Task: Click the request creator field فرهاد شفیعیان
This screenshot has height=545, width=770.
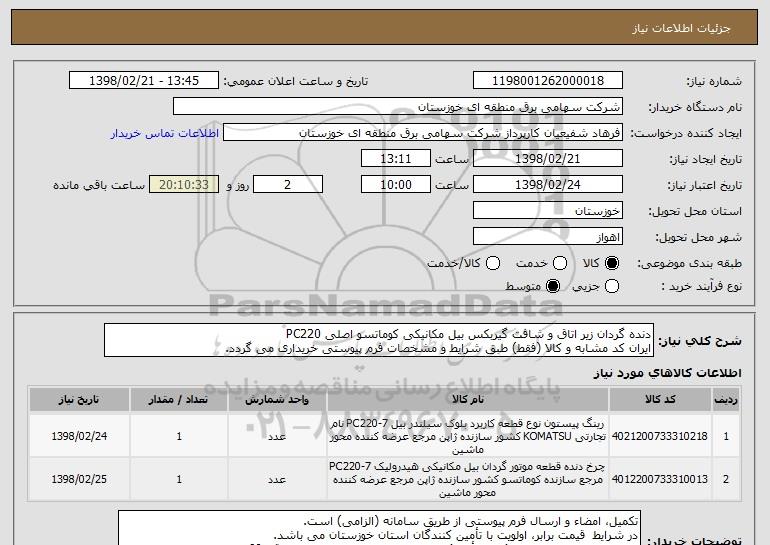Action: click(x=423, y=133)
